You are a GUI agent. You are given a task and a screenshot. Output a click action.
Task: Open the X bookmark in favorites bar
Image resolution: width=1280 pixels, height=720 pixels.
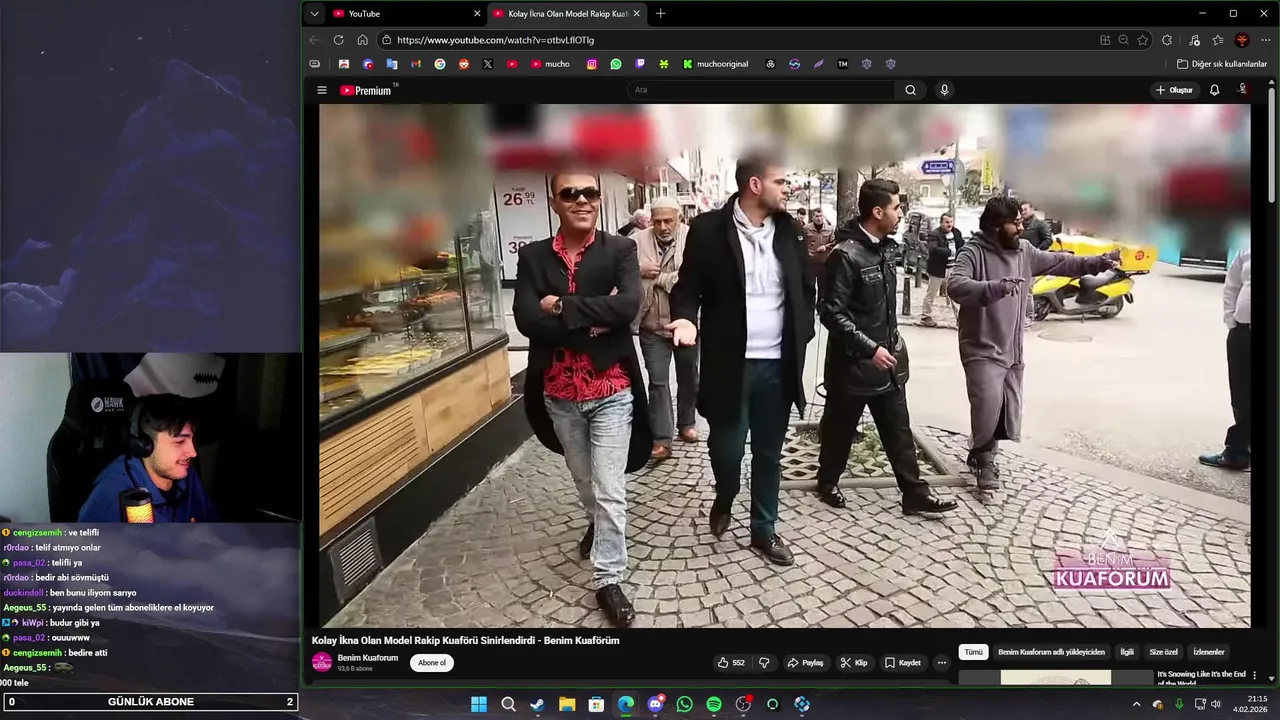point(488,64)
